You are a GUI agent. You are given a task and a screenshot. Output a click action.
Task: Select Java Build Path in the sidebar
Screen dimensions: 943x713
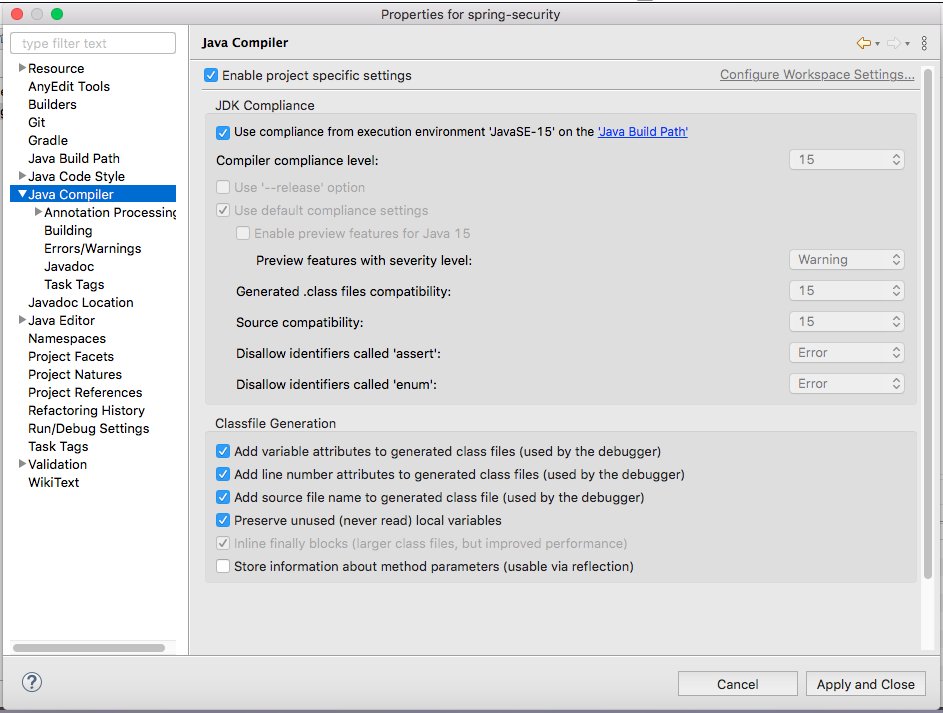74,158
